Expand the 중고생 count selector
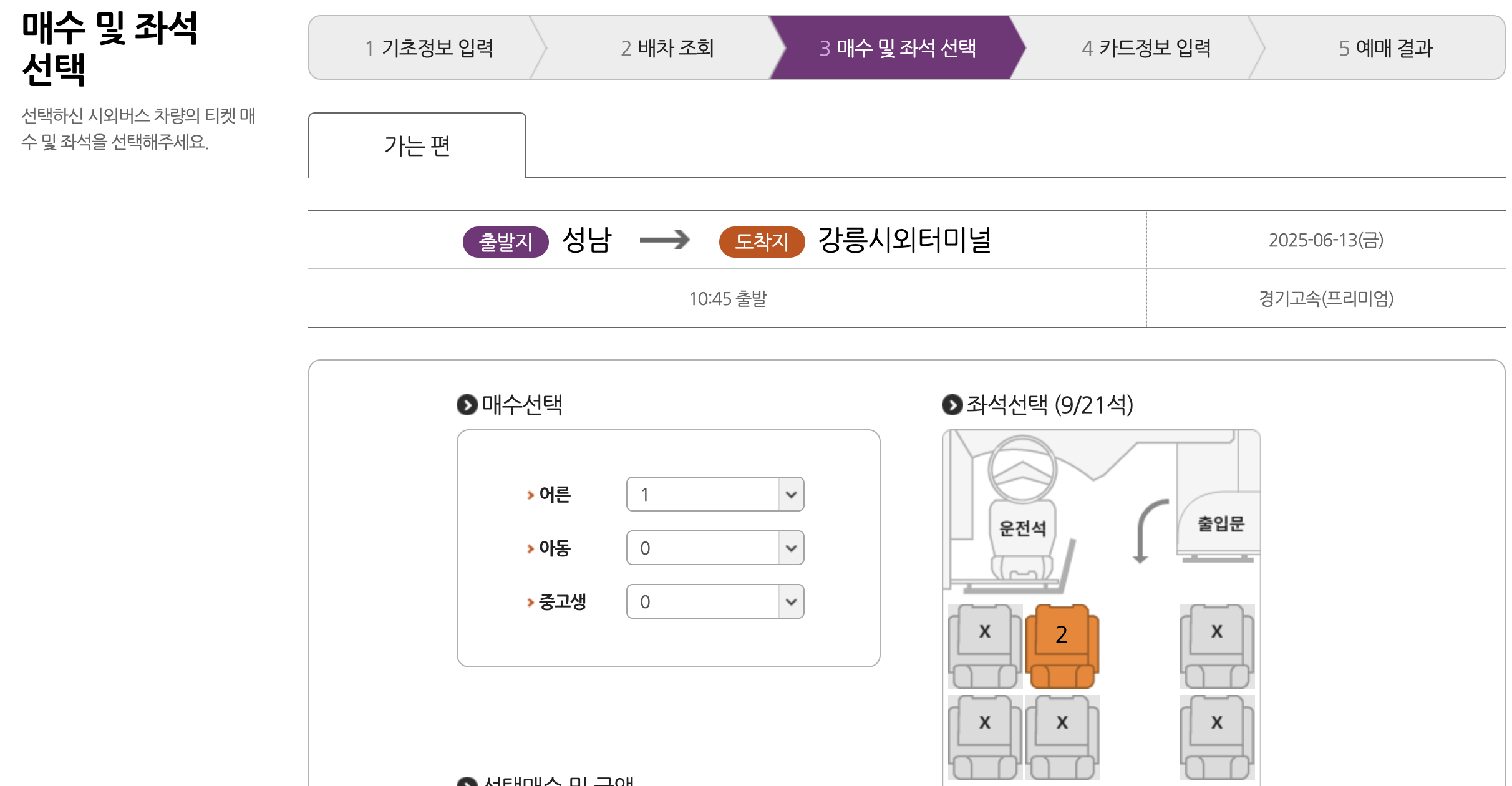Image resolution: width=1512 pixels, height=786 pixels. click(714, 601)
